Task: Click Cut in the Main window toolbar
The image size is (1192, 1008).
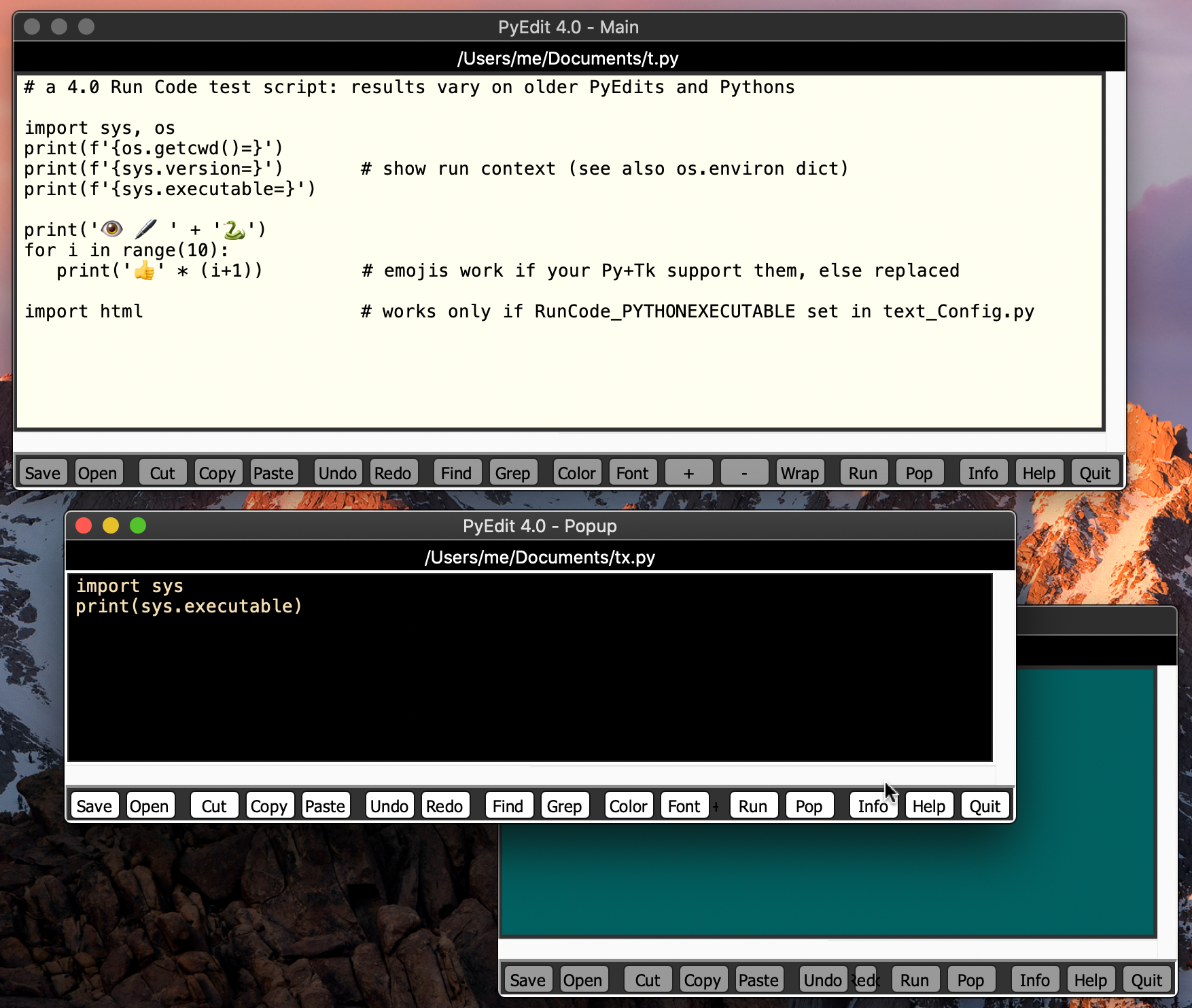Action: click(162, 472)
